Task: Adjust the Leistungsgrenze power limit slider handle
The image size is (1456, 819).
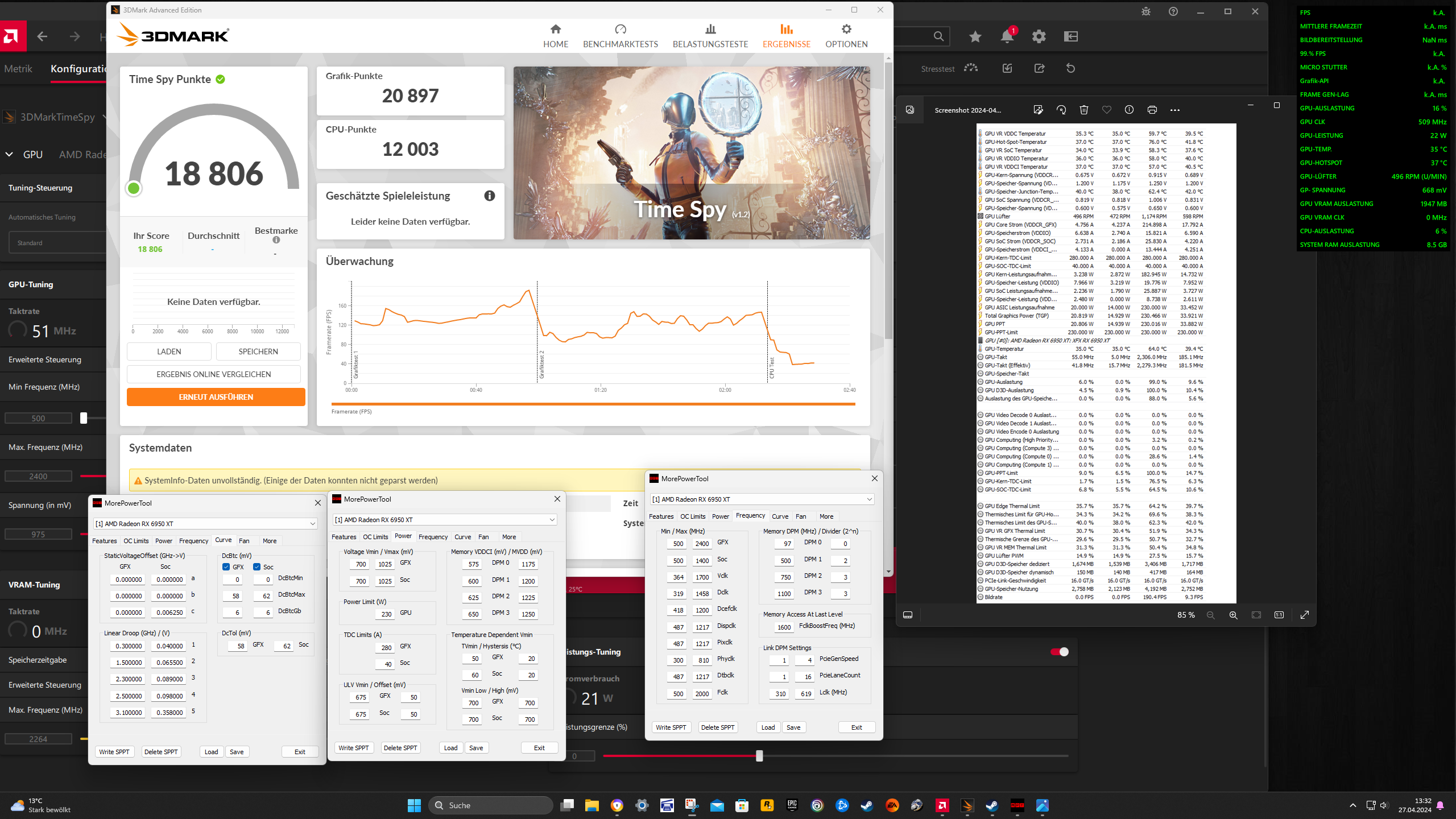Action: click(759, 756)
